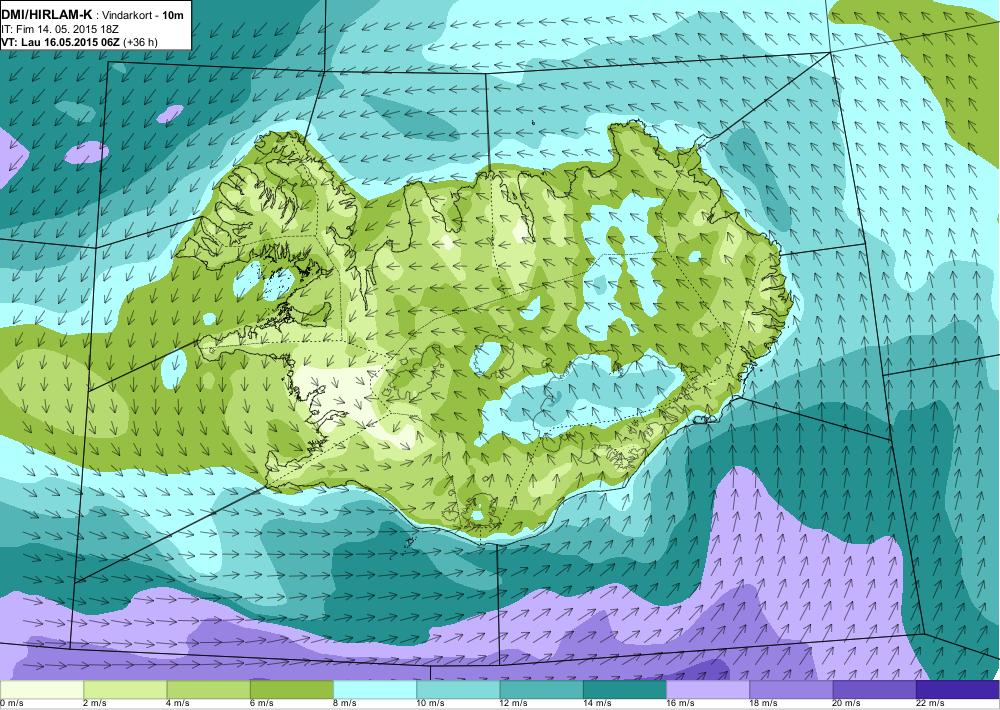This screenshot has height=710, width=1000.
Task: Click the "4 m/s" legend label
Action: (178, 703)
